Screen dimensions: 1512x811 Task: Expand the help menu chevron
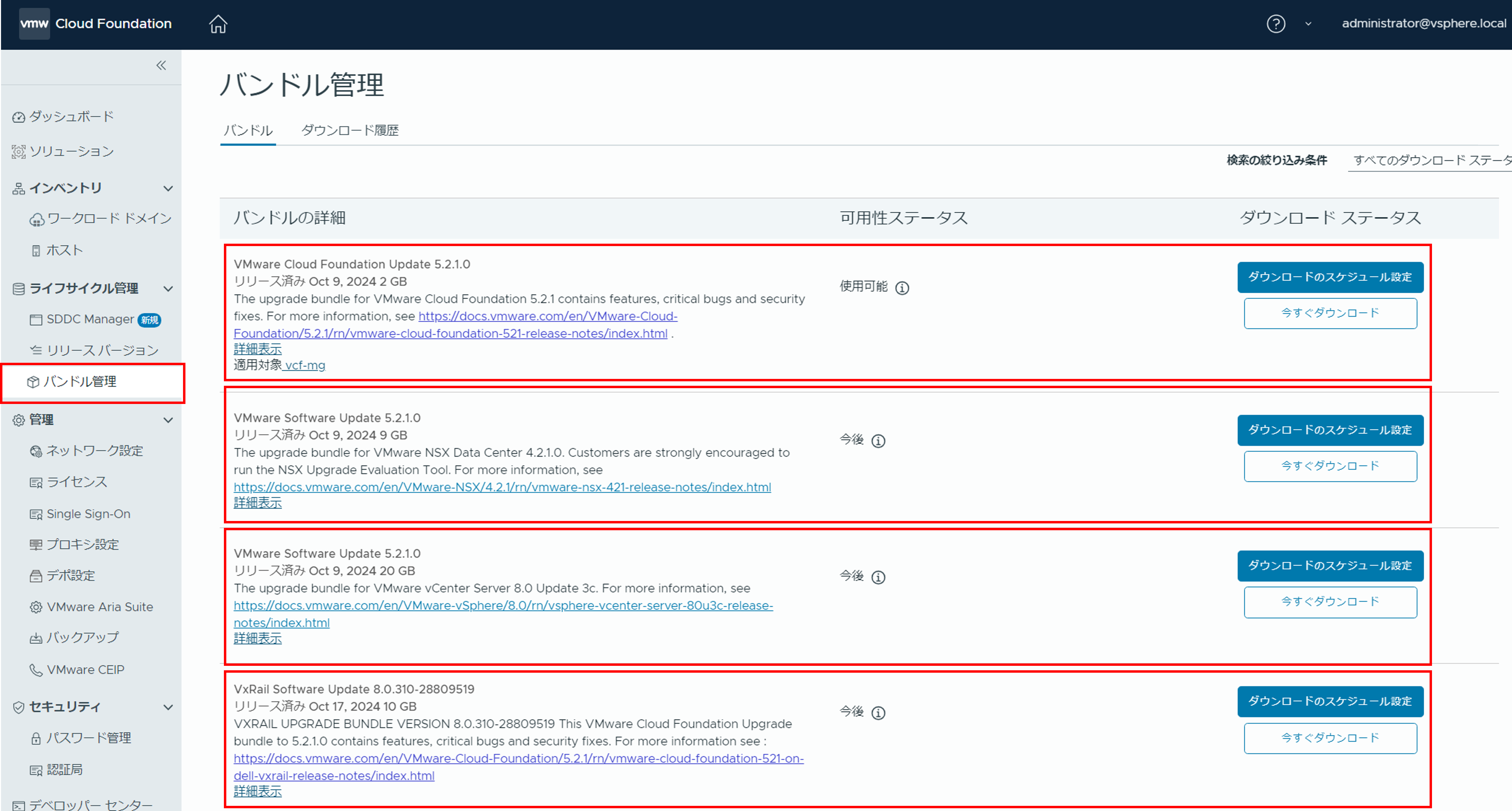[1308, 24]
